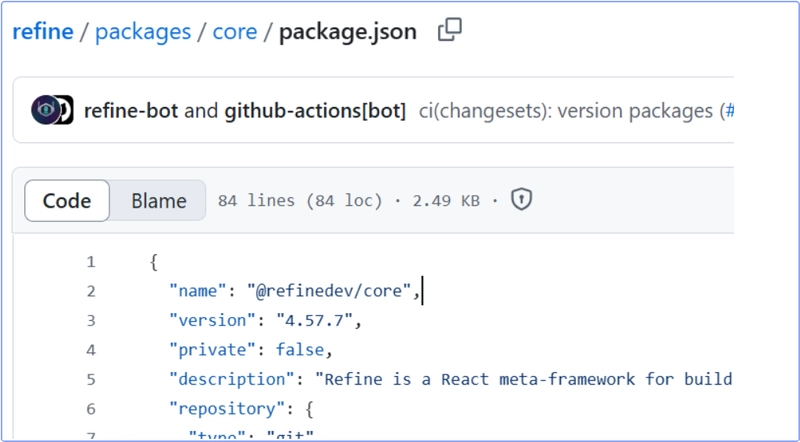
Task: Click the "version" key on line 3
Action: pyautogui.click(x=213, y=321)
